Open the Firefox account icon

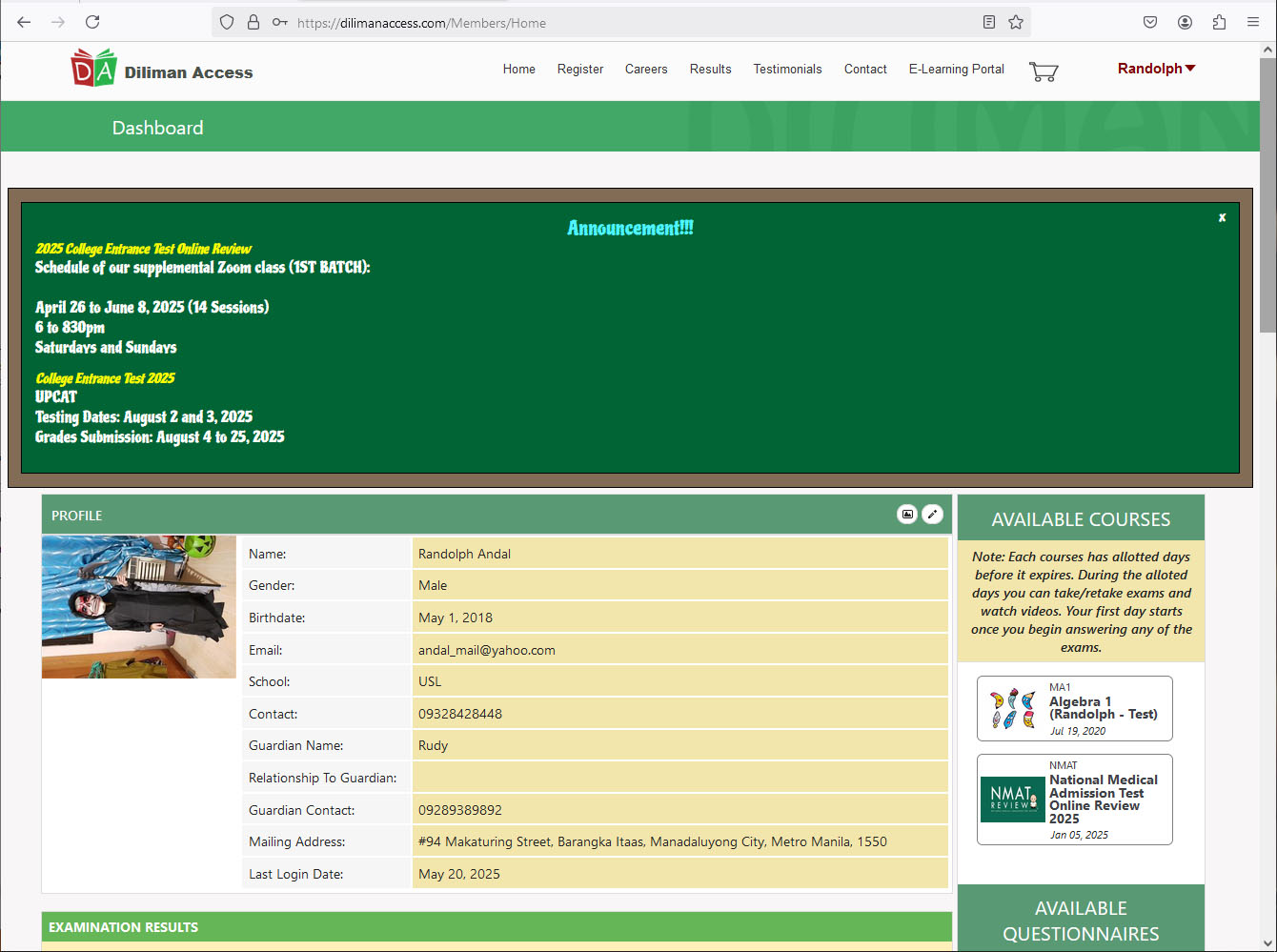(1185, 22)
